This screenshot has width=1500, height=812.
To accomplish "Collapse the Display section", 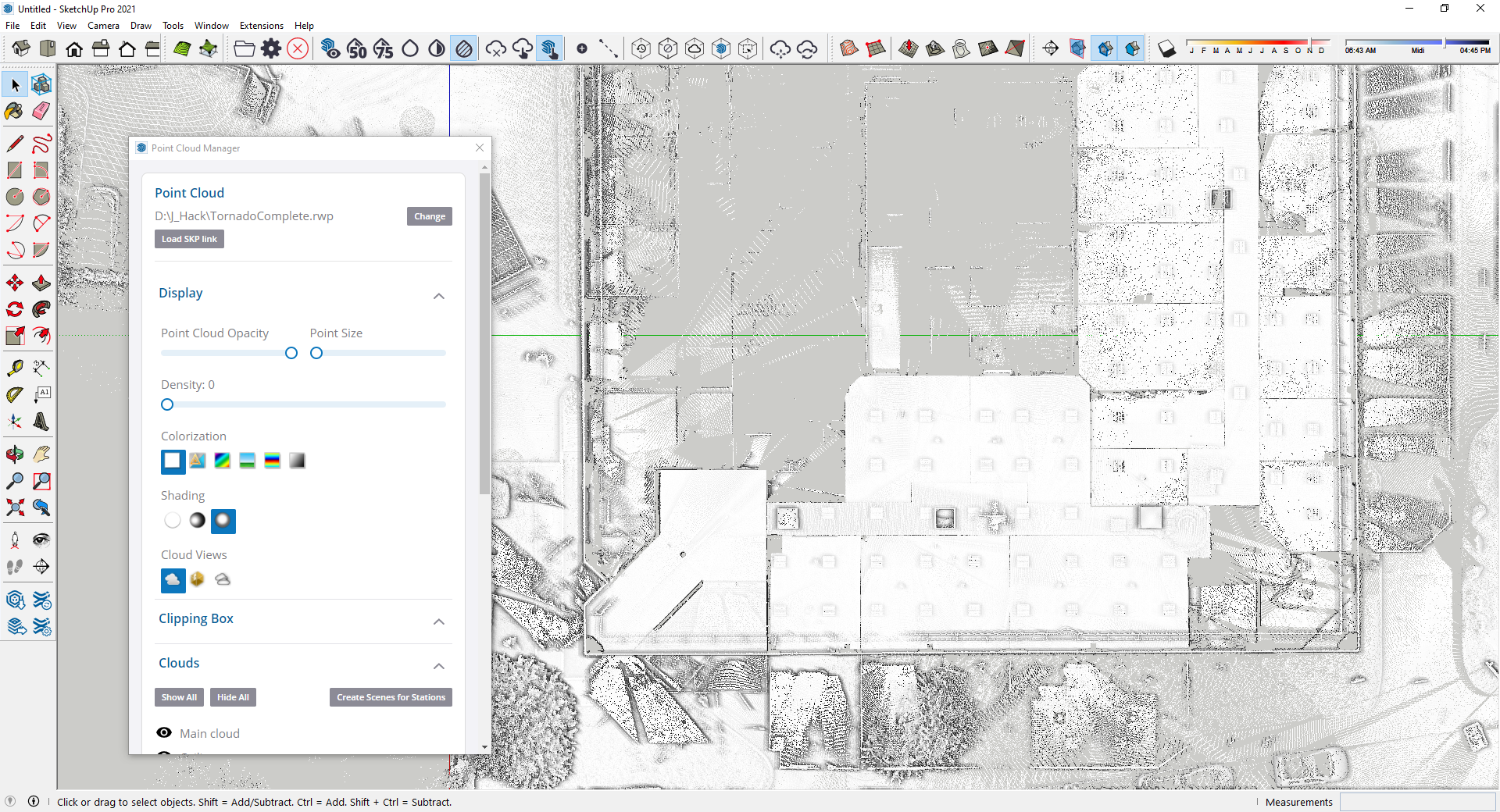I will tap(439, 296).
